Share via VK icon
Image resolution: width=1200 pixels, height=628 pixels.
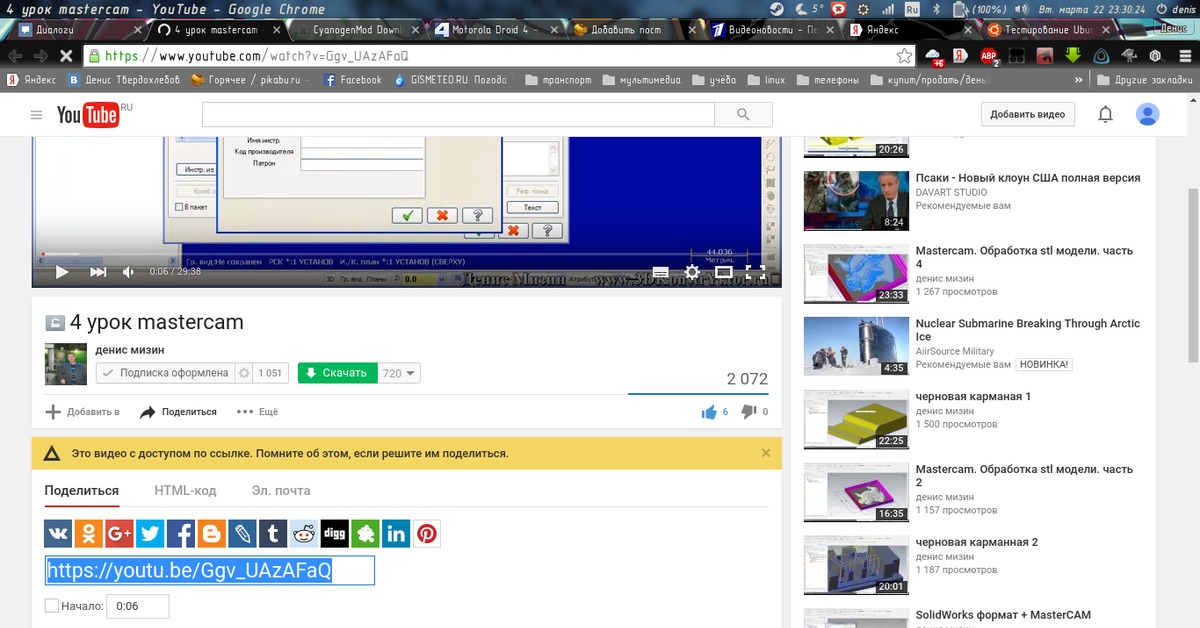click(58, 534)
